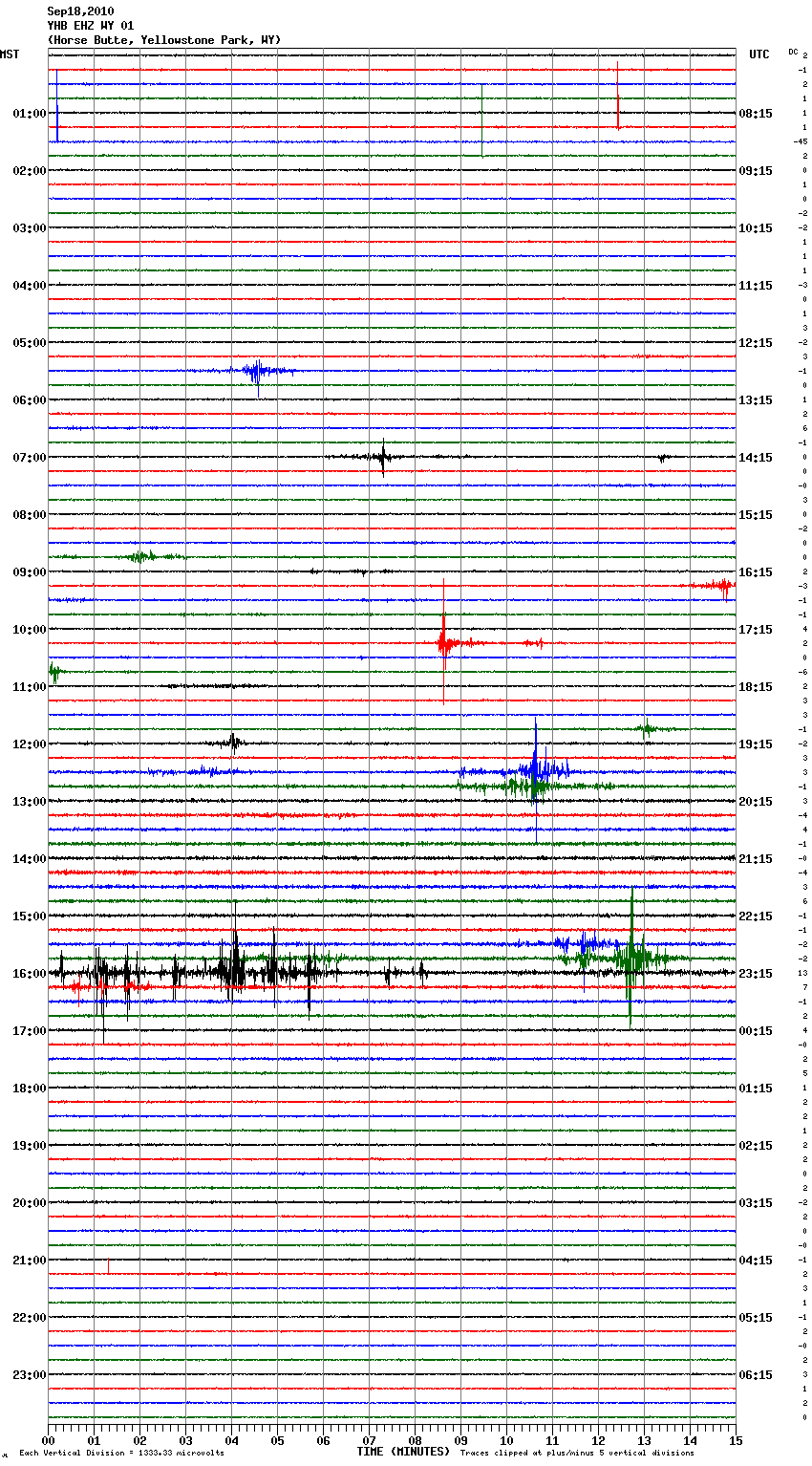The width and height of the screenshot is (812, 1466).
Task: Click the "(Horse Butte, Yellowstone Park, WY)" title
Action: click(x=164, y=40)
